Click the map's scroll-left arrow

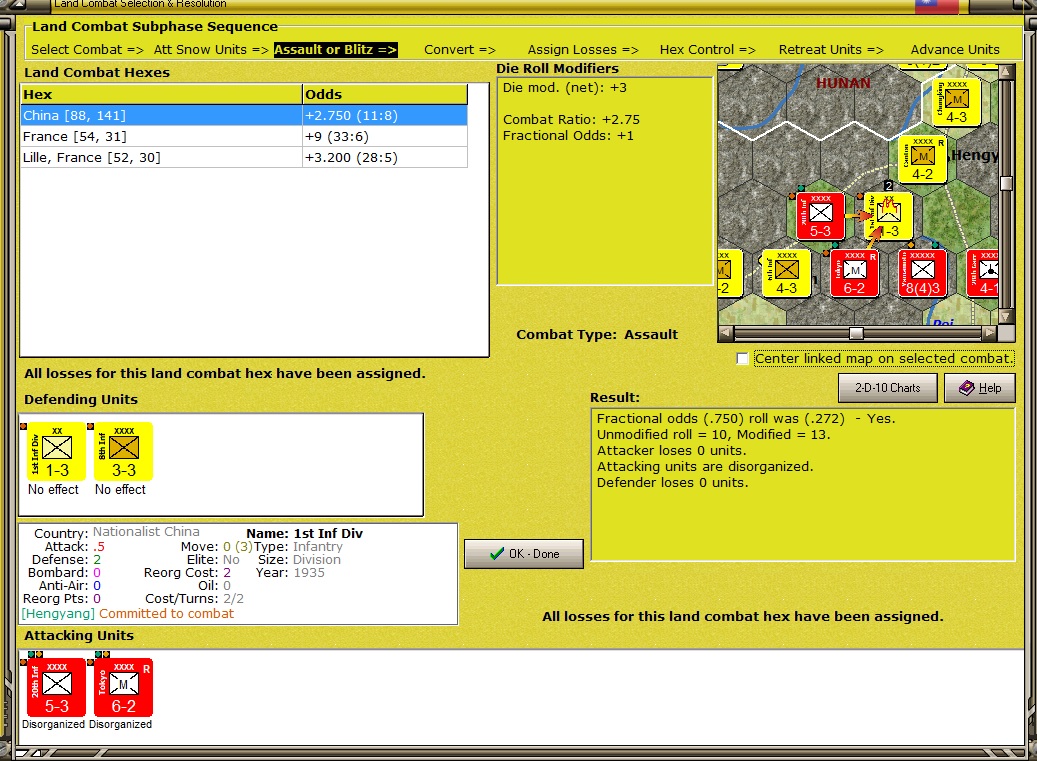click(726, 333)
